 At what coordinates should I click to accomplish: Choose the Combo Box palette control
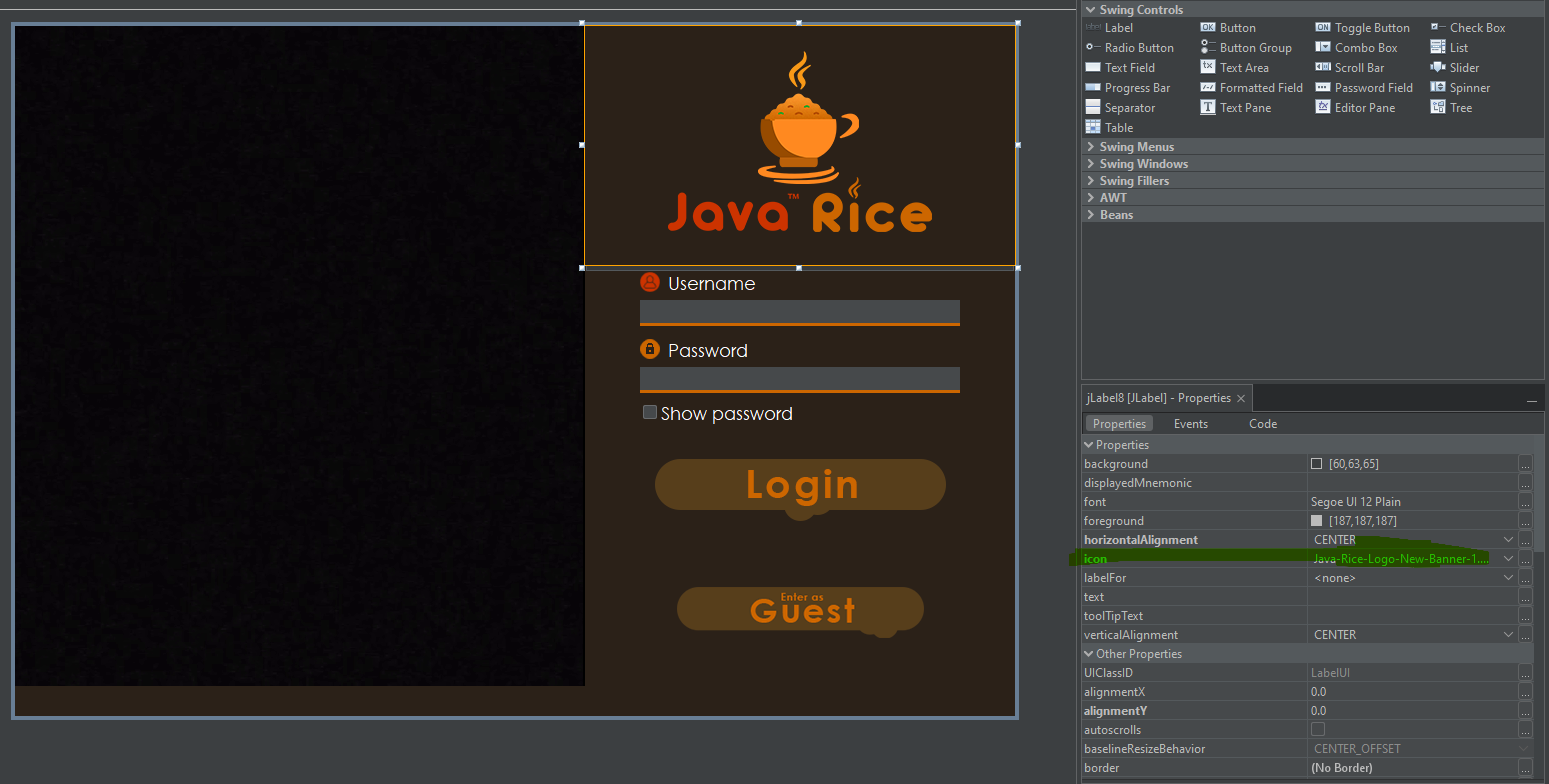pyautogui.click(x=1356, y=48)
